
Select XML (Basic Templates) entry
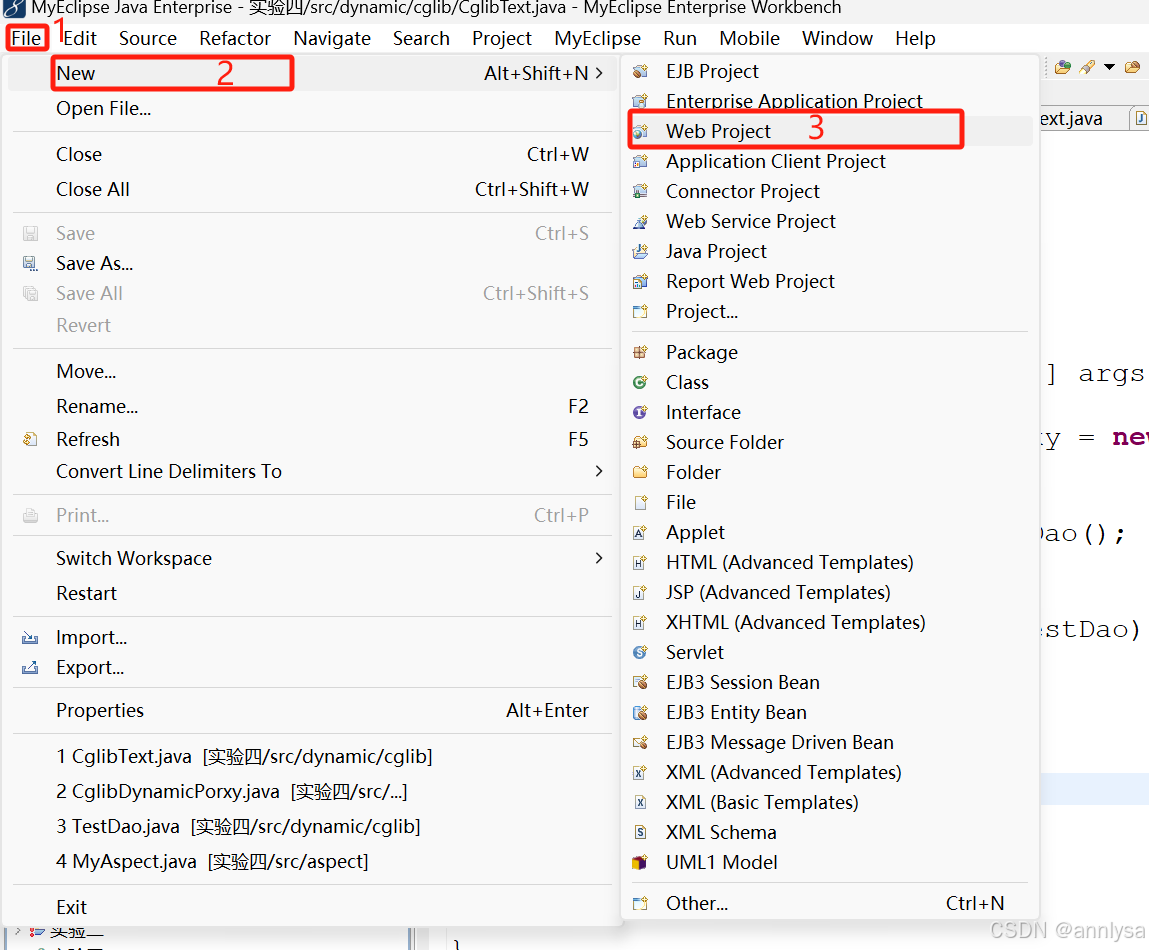[761, 803]
